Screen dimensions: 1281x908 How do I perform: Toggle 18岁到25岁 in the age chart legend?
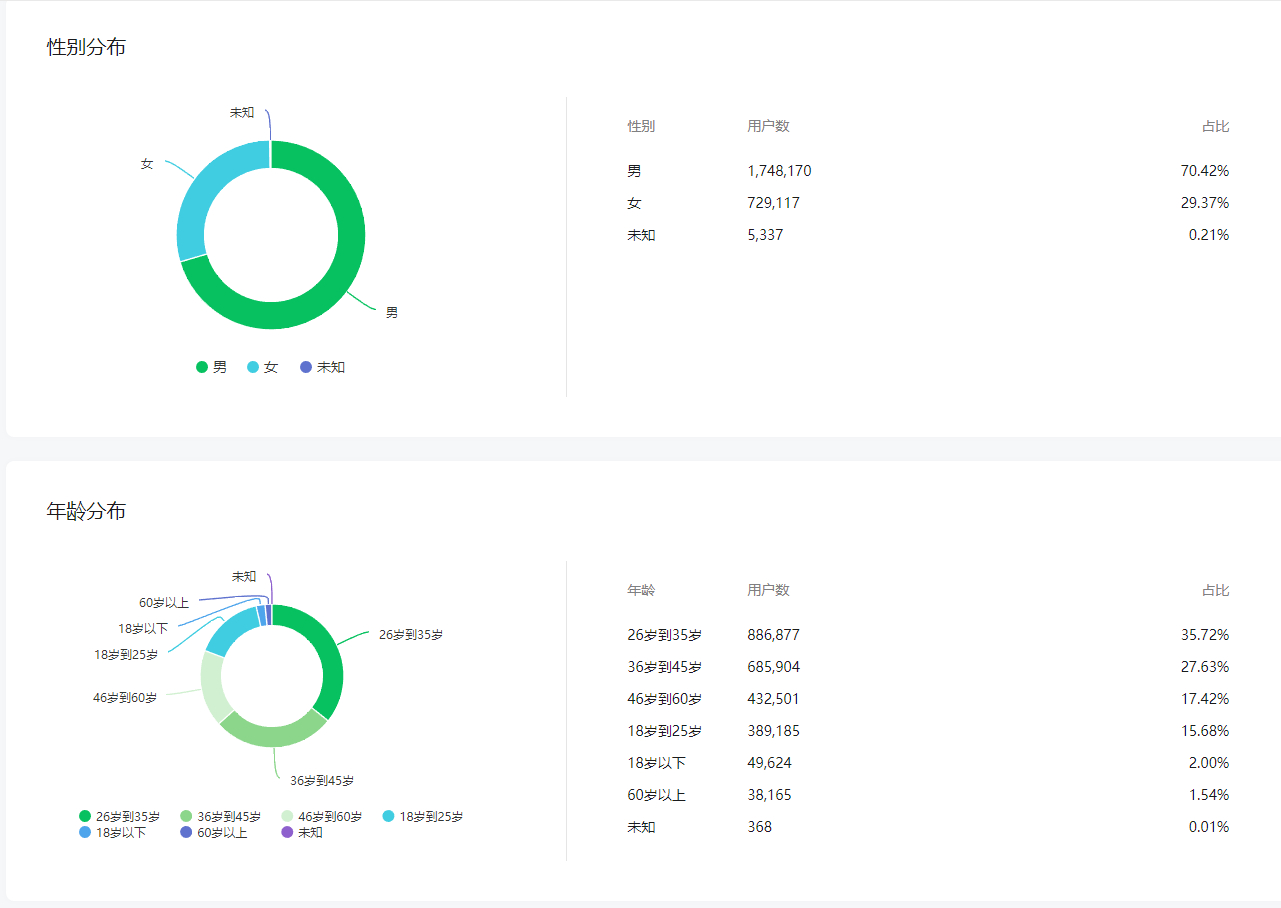[423, 816]
